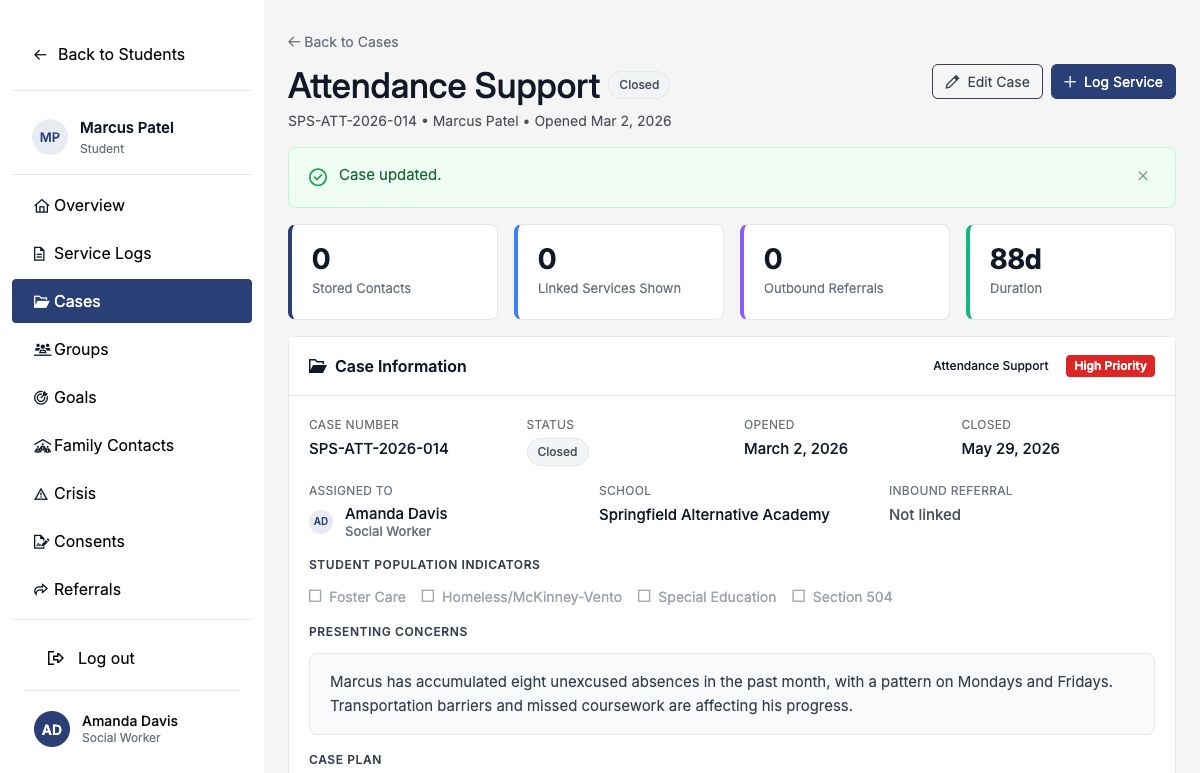Click the Attendance Support page title
Viewport: 1200px width, 773px height.
tap(444, 86)
